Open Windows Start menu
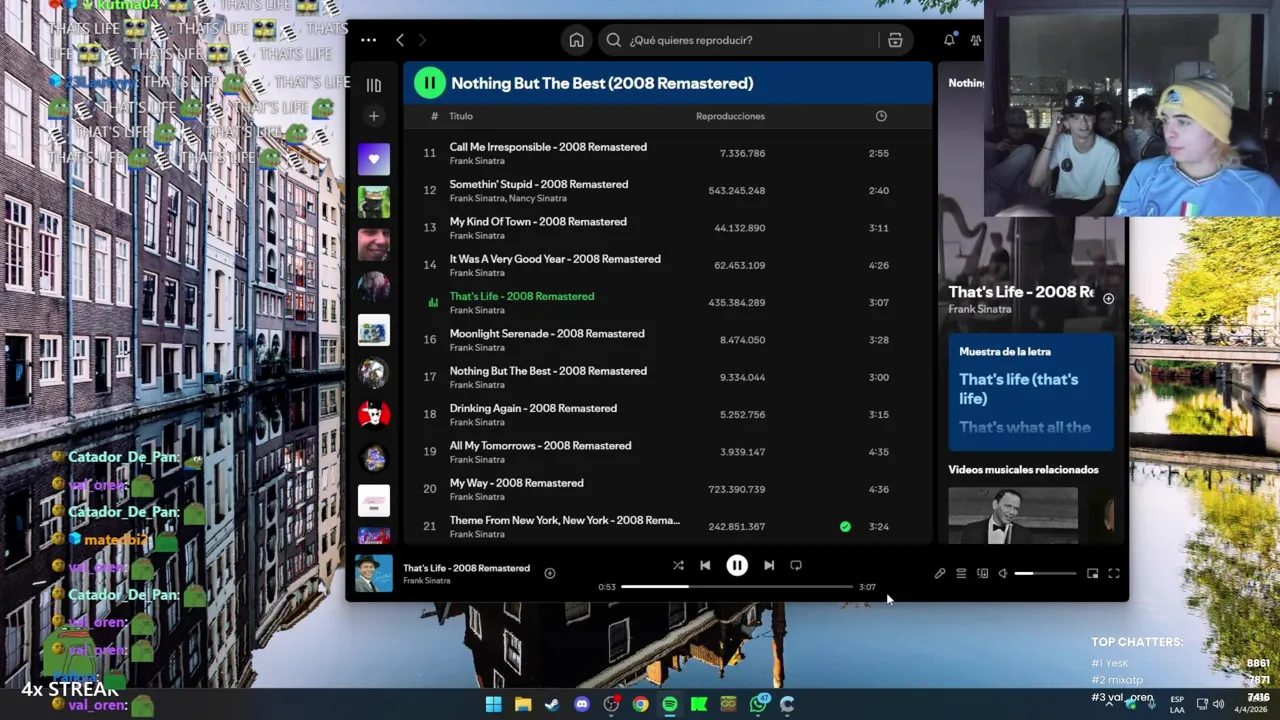This screenshot has height=720, width=1280. point(493,704)
